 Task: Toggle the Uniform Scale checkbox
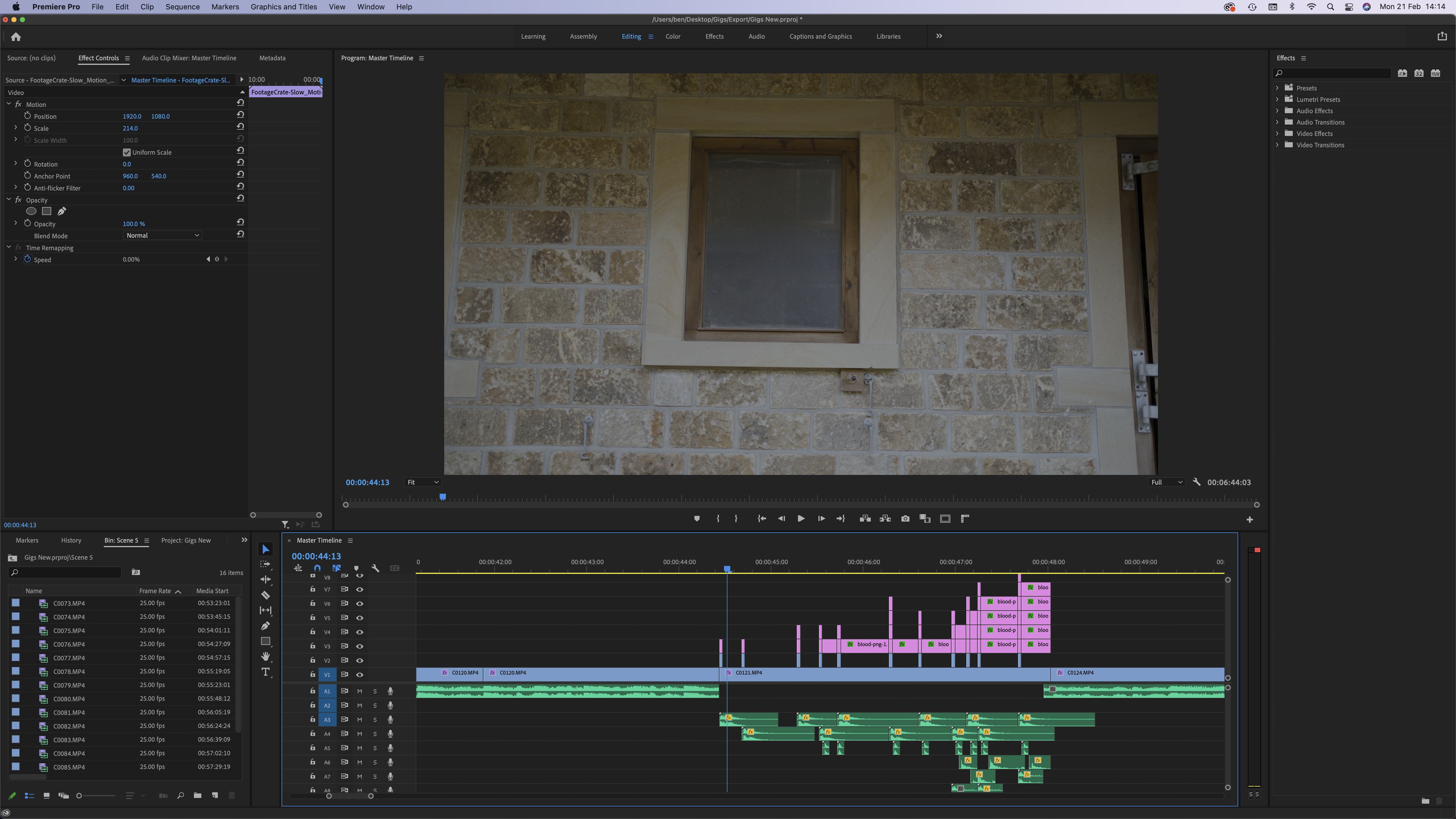127,152
